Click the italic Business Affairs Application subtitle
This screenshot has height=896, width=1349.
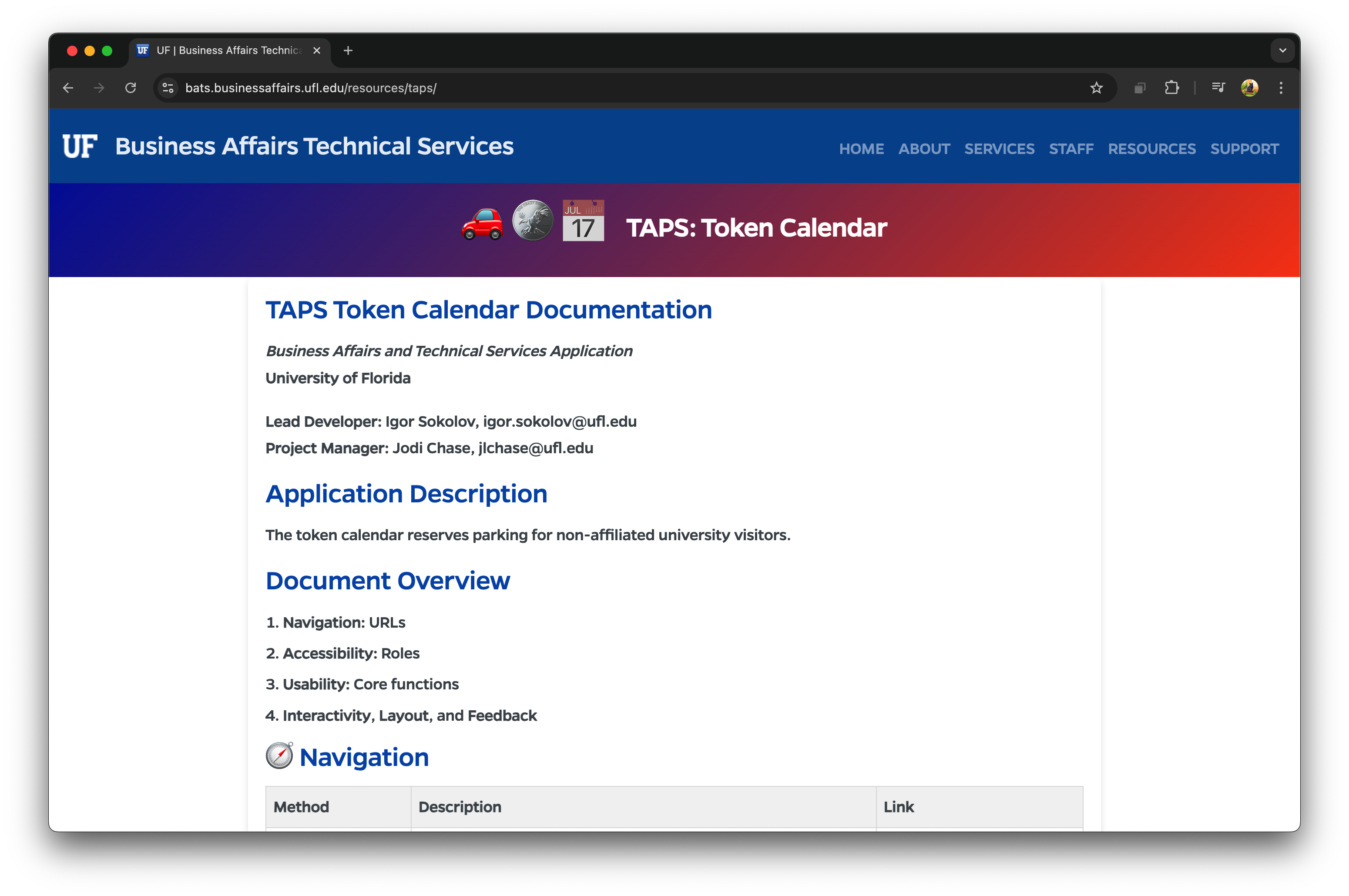[449, 351]
